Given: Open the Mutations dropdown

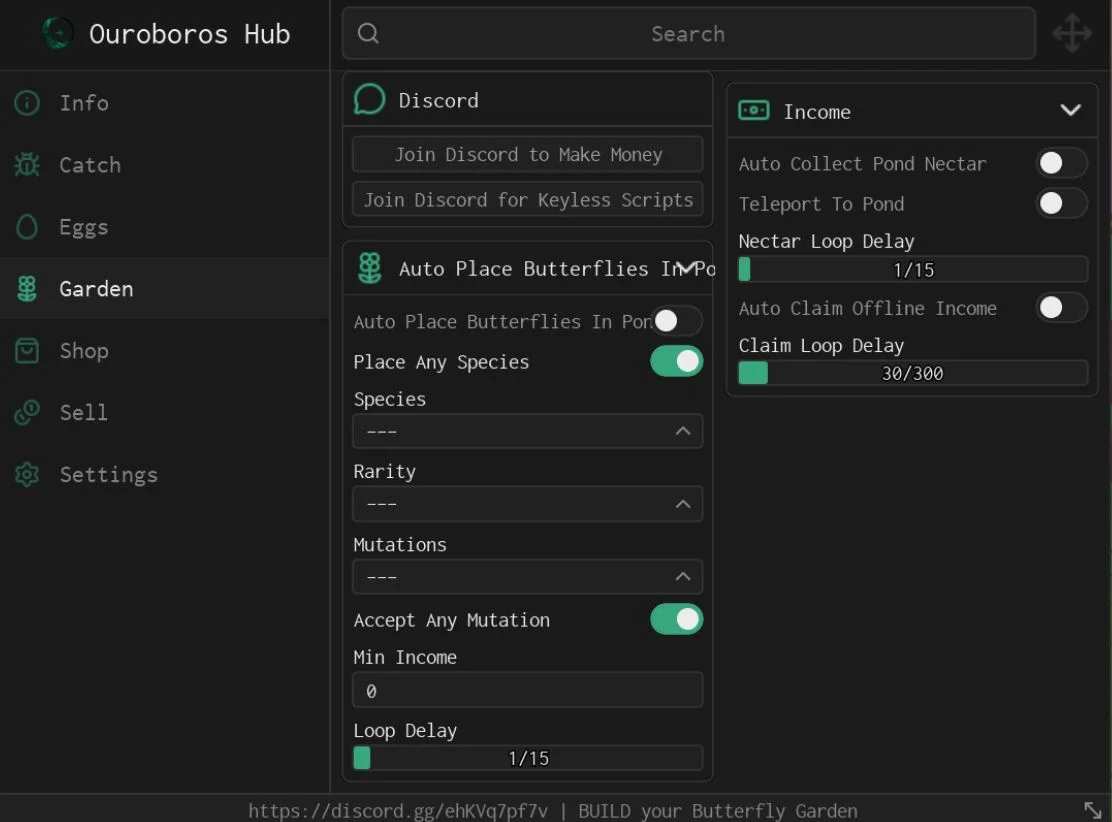Looking at the screenshot, I should click(528, 577).
